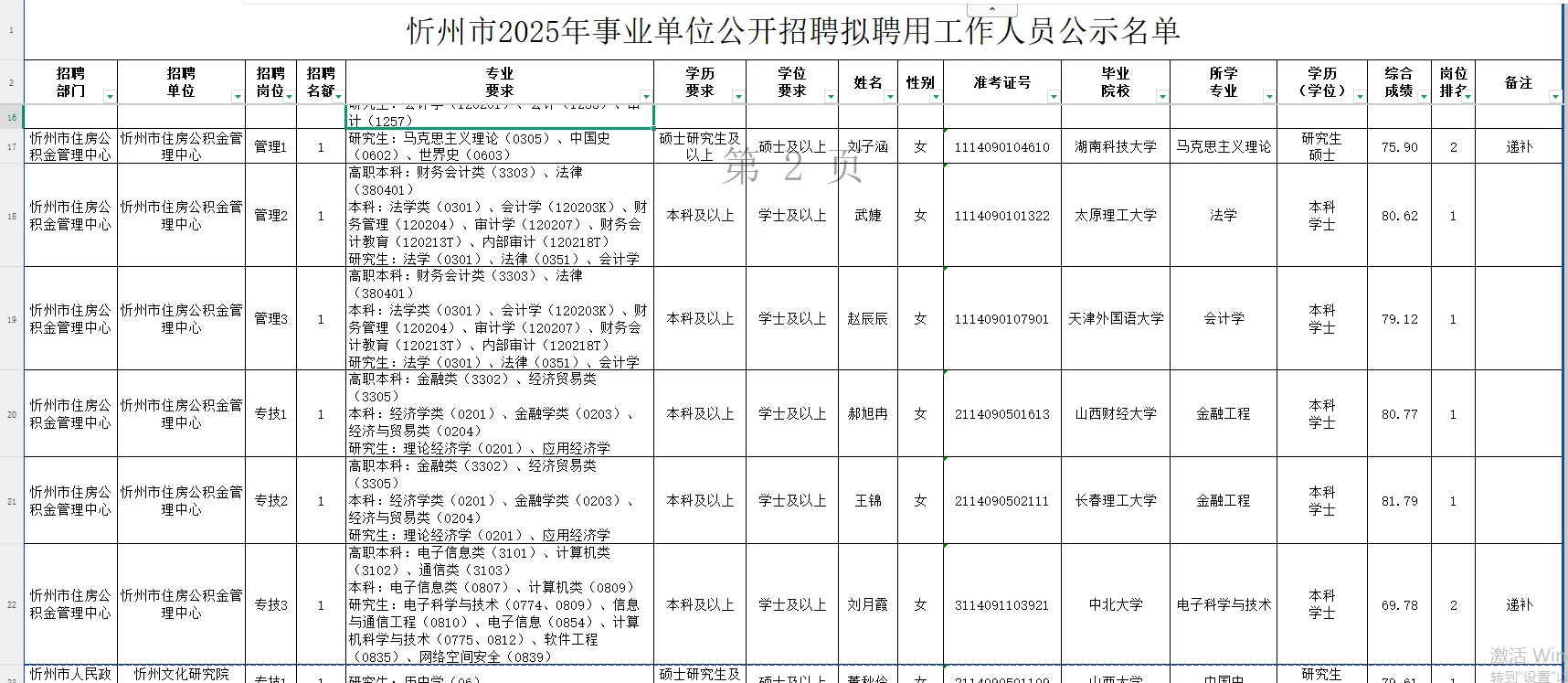Viewport: 1568px width, 683px height.
Task: Select row 21 via its row header
Action: pyautogui.click(x=12, y=501)
